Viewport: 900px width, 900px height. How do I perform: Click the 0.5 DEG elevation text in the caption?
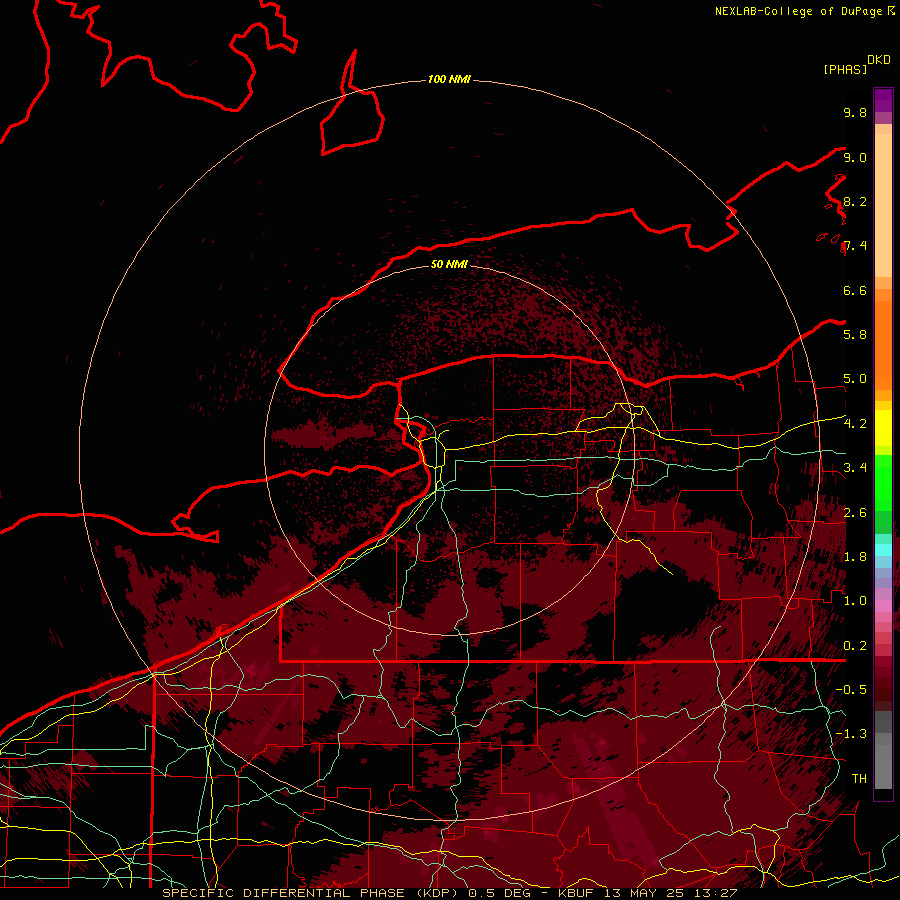[x=499, y=893]
